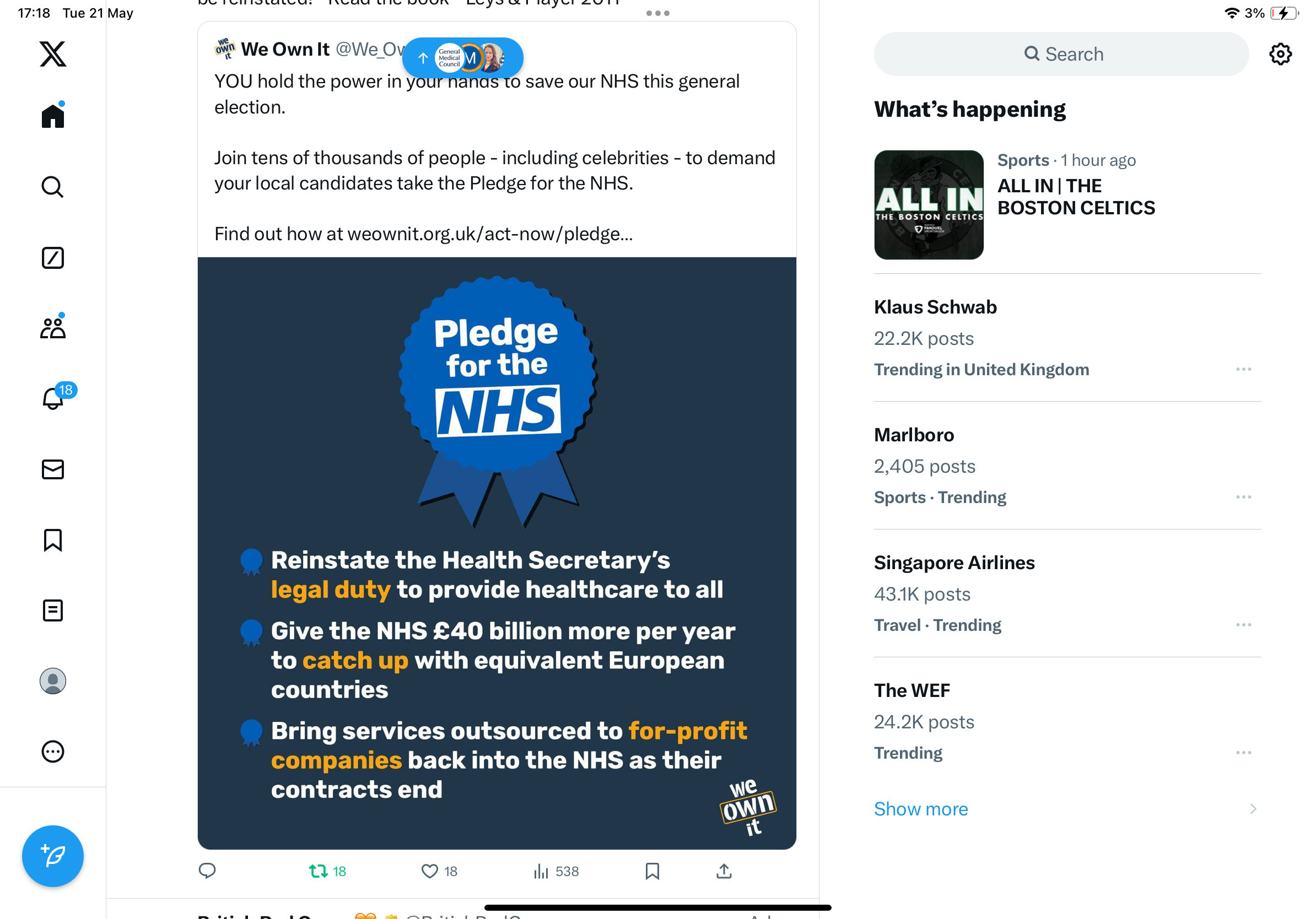This screenshot has width=1316, height=919.
Task: Open Grok slash icon in the sidebar
Action: point(53,258)
